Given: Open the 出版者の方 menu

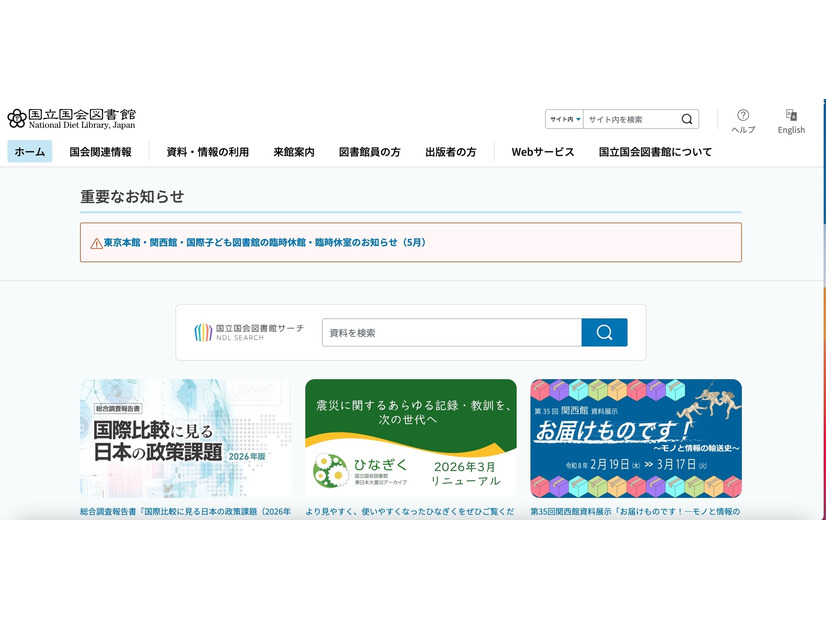Looking at the screenshot, I should [450, 152].
